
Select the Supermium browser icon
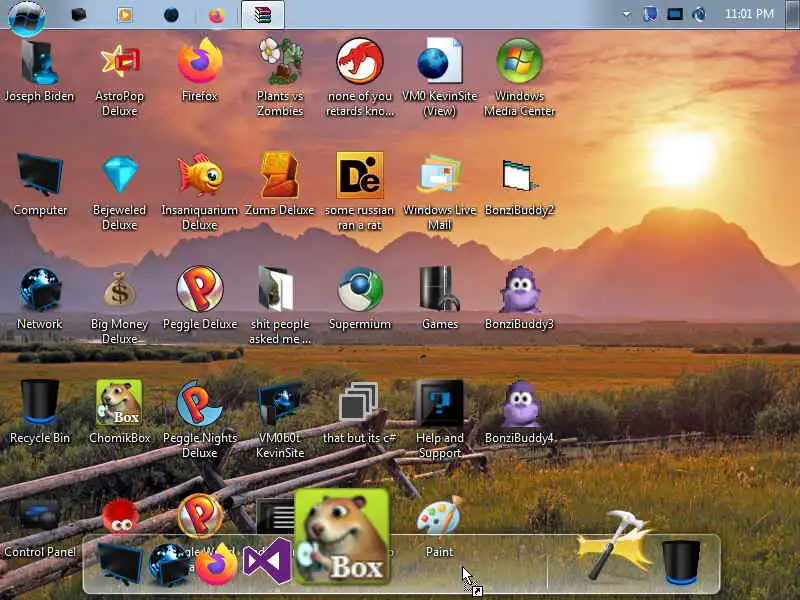[360, 298]
